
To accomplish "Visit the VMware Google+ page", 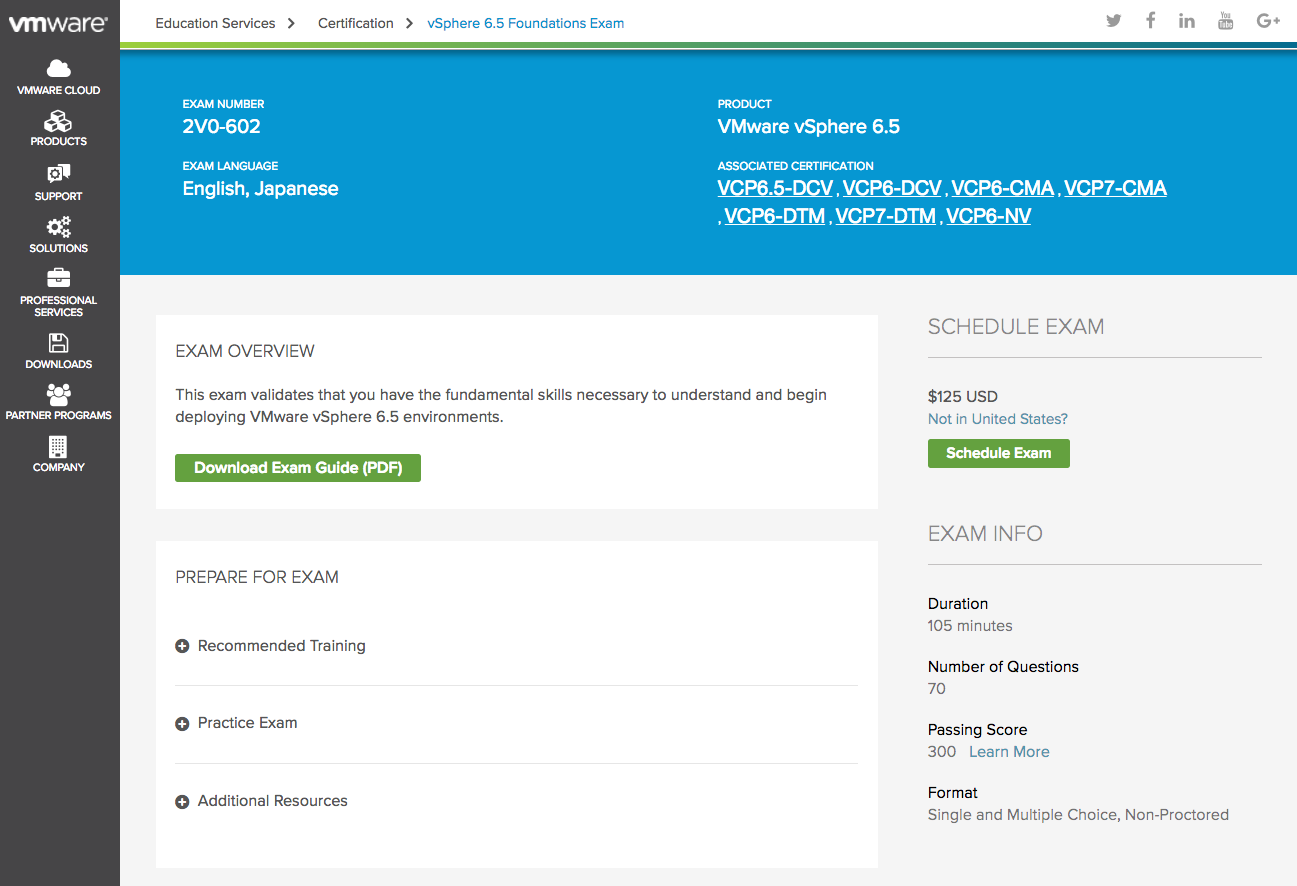I will pos(1268,21).
